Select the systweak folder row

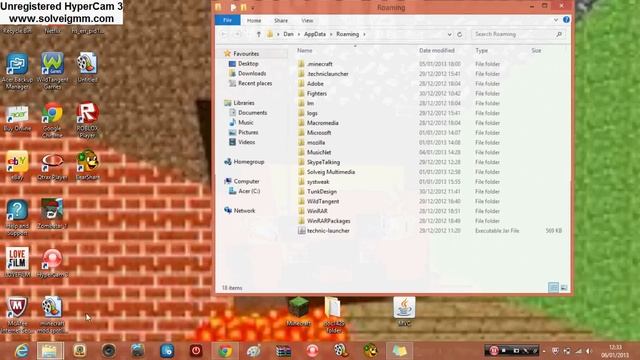[x=431, y=182]
